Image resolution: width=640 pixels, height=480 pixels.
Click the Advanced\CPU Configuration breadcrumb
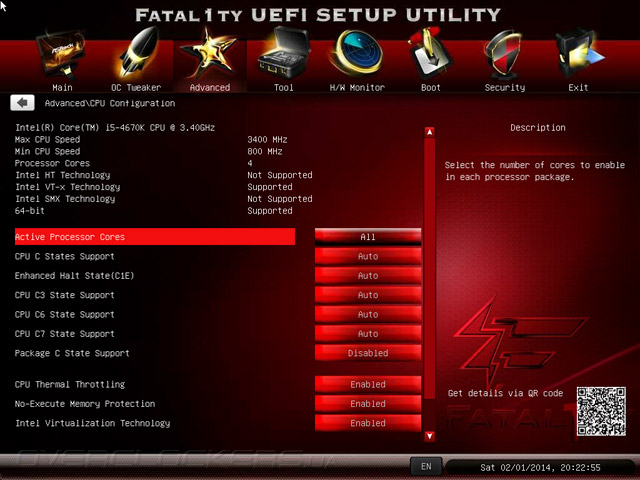[x=110, y=103]
